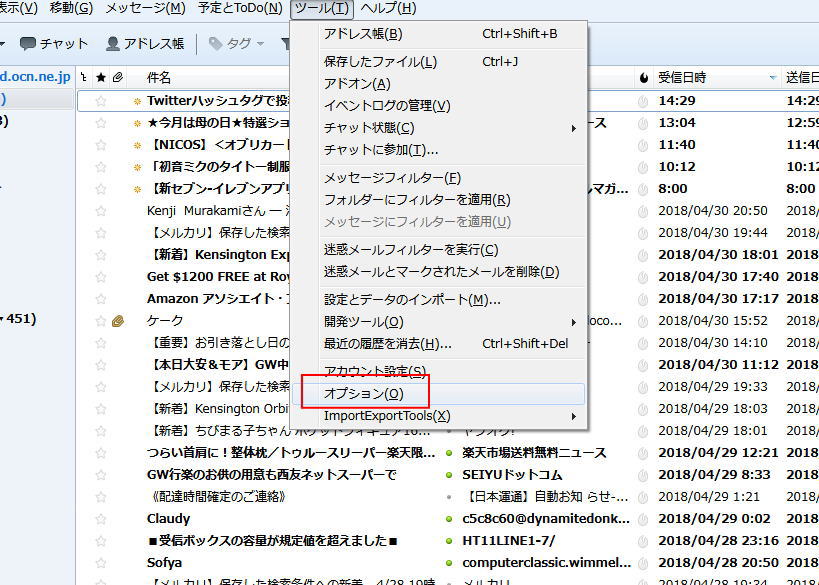The width and height of the screenshot is (819, 585).
Task: Open the ヘルプ(H) menu
Action: tap(388, 8)
